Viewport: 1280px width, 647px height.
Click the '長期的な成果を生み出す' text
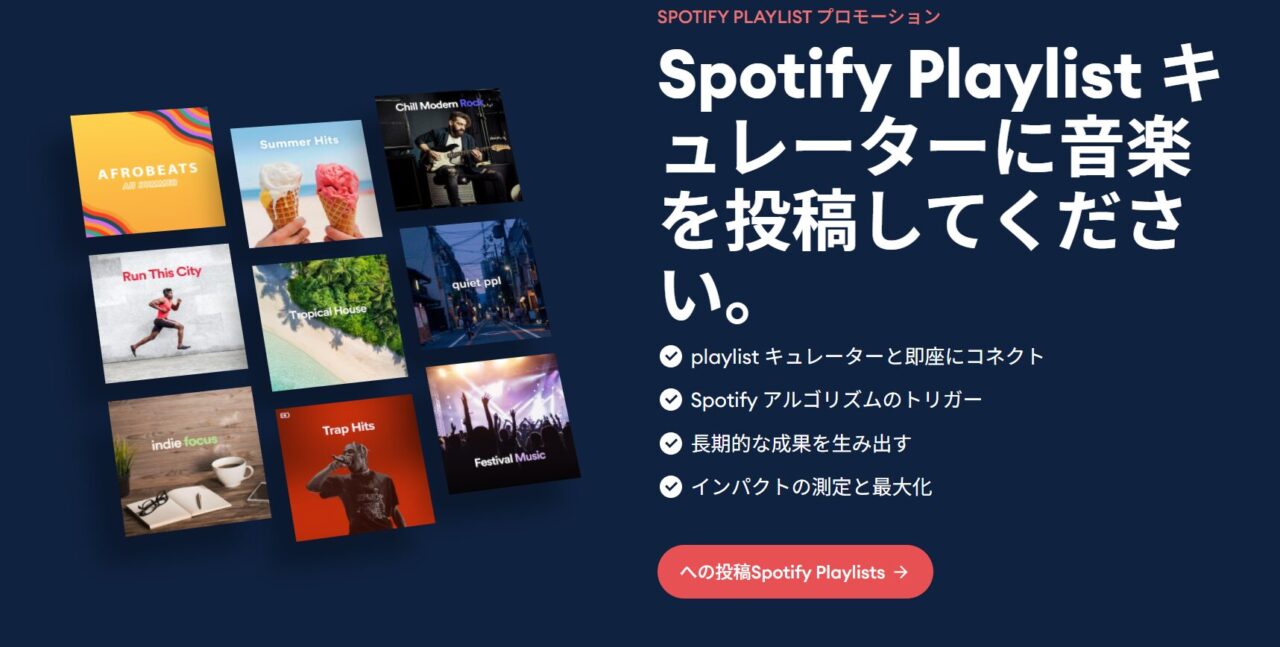point(801,443)
